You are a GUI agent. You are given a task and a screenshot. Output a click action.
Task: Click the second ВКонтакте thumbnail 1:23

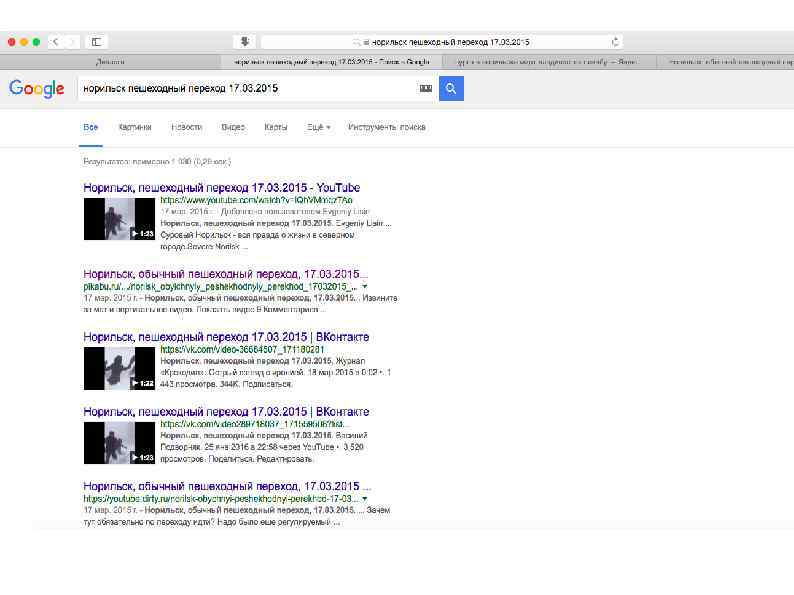(x=120, y=443)
